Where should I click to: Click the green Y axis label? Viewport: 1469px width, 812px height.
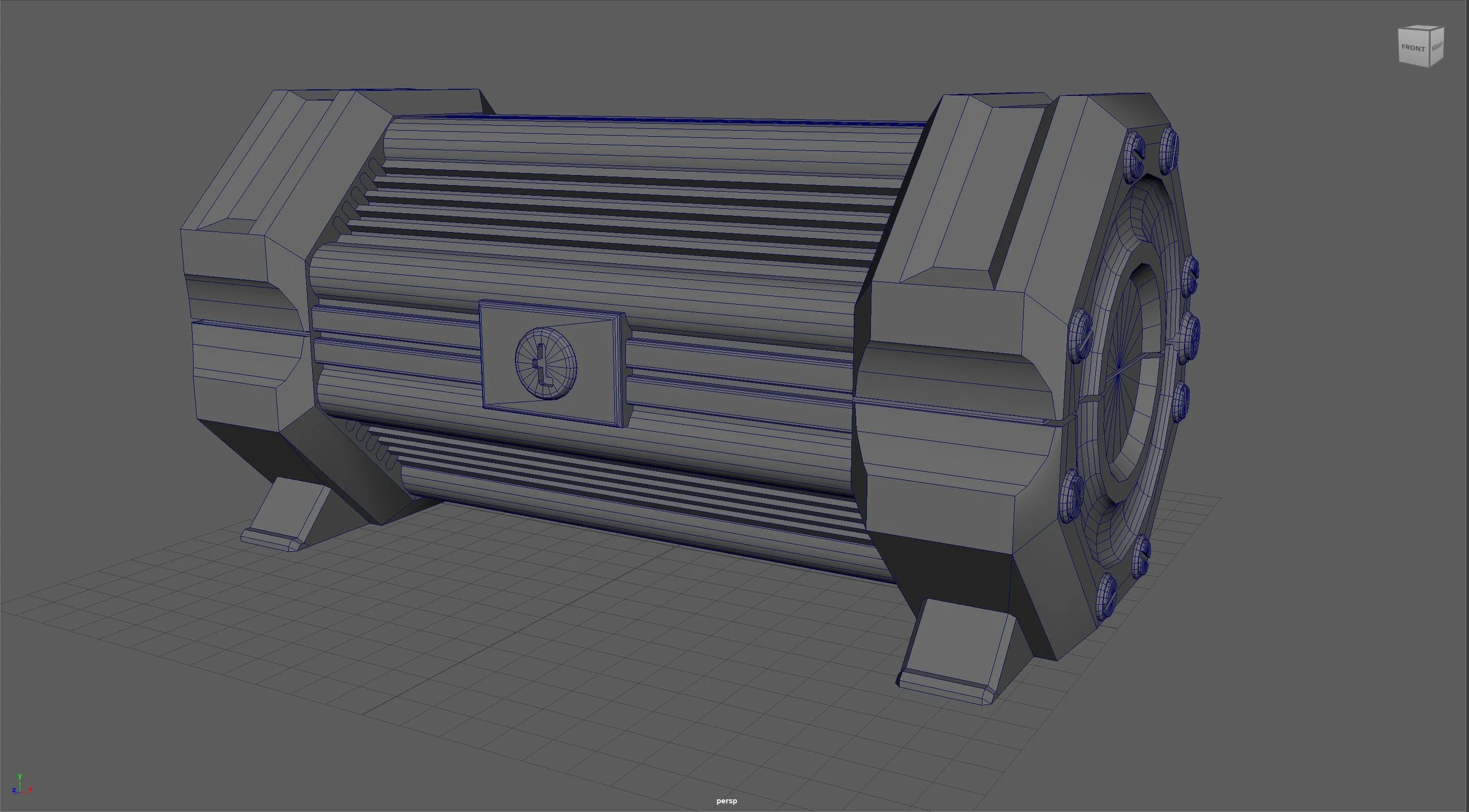click(19, 776)
